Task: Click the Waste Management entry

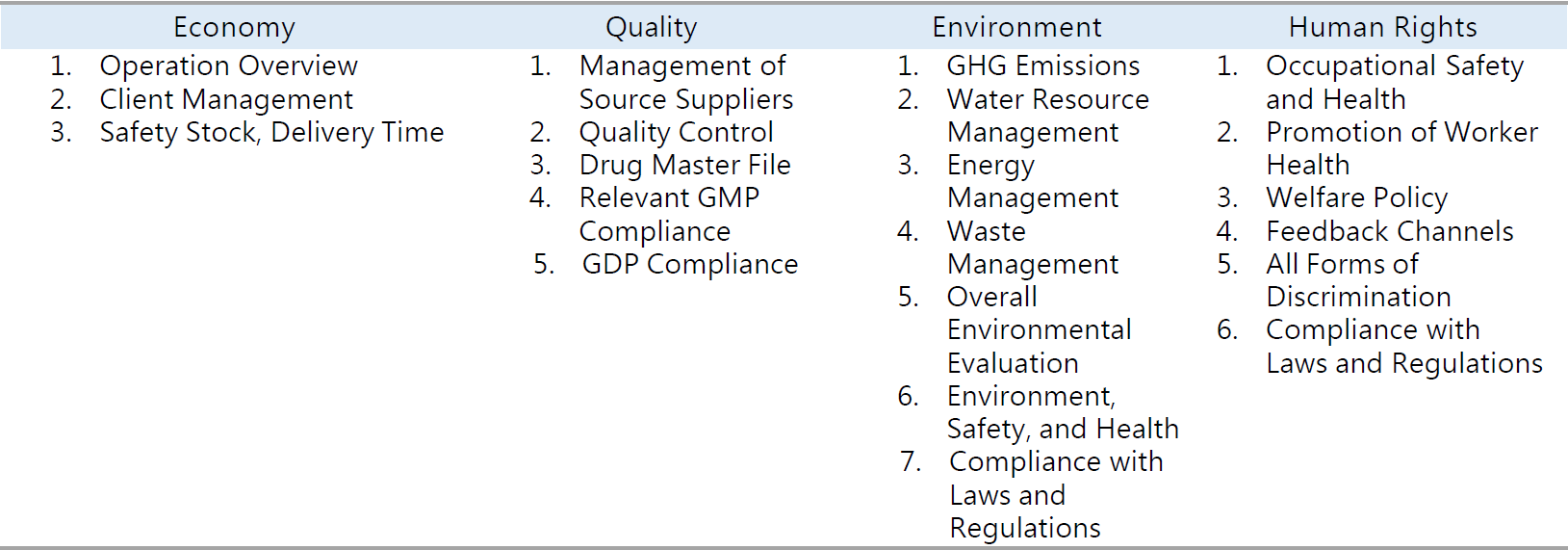Action: click(1032, 248)
